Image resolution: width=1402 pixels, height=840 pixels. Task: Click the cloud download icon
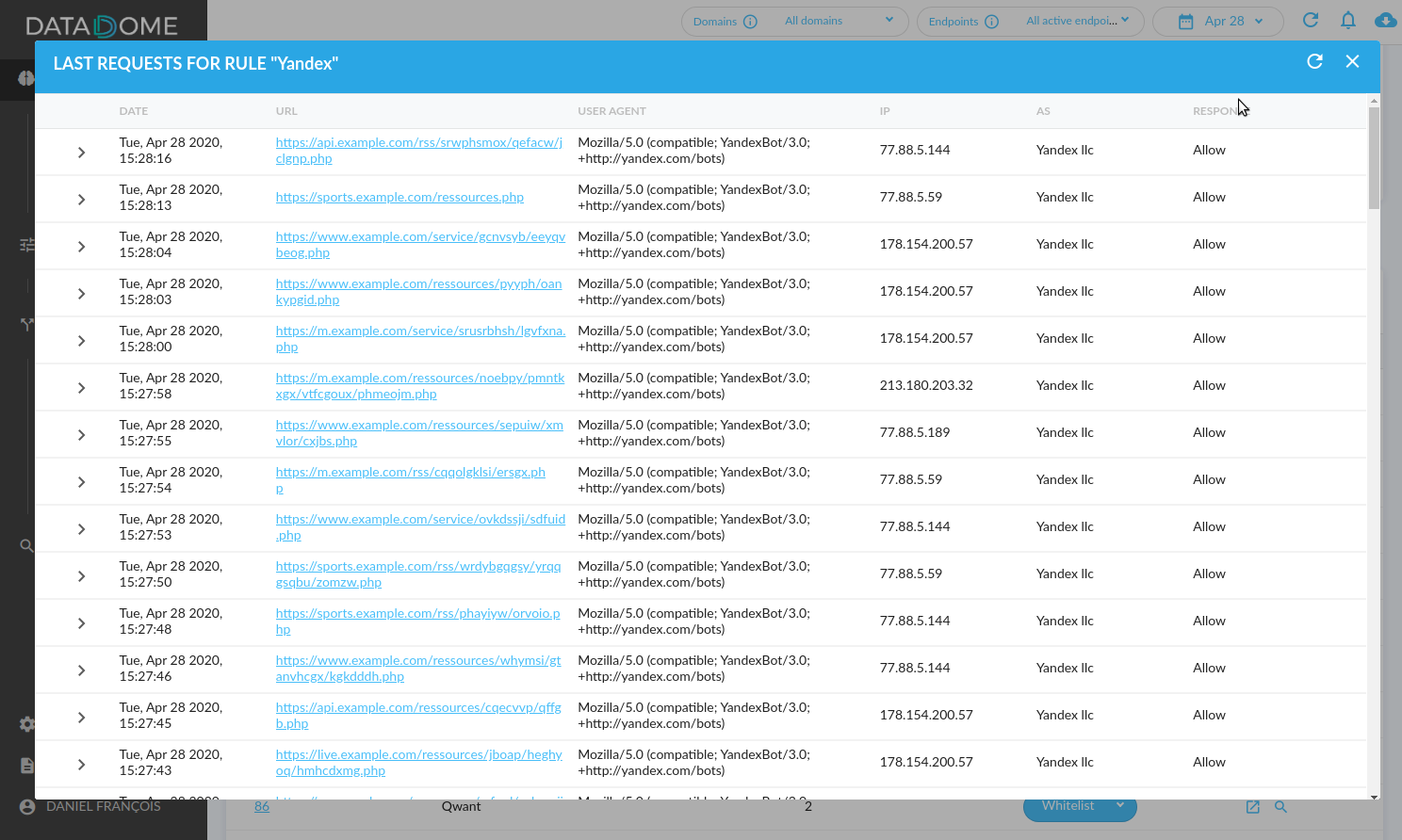pos(1386,20)
